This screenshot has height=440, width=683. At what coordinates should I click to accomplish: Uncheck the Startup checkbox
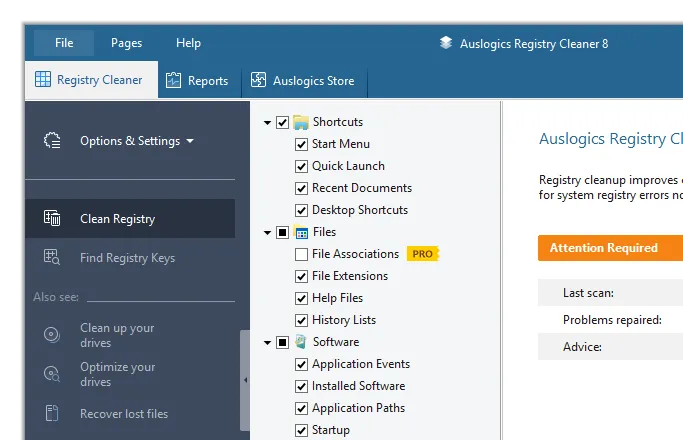point(301,430)
